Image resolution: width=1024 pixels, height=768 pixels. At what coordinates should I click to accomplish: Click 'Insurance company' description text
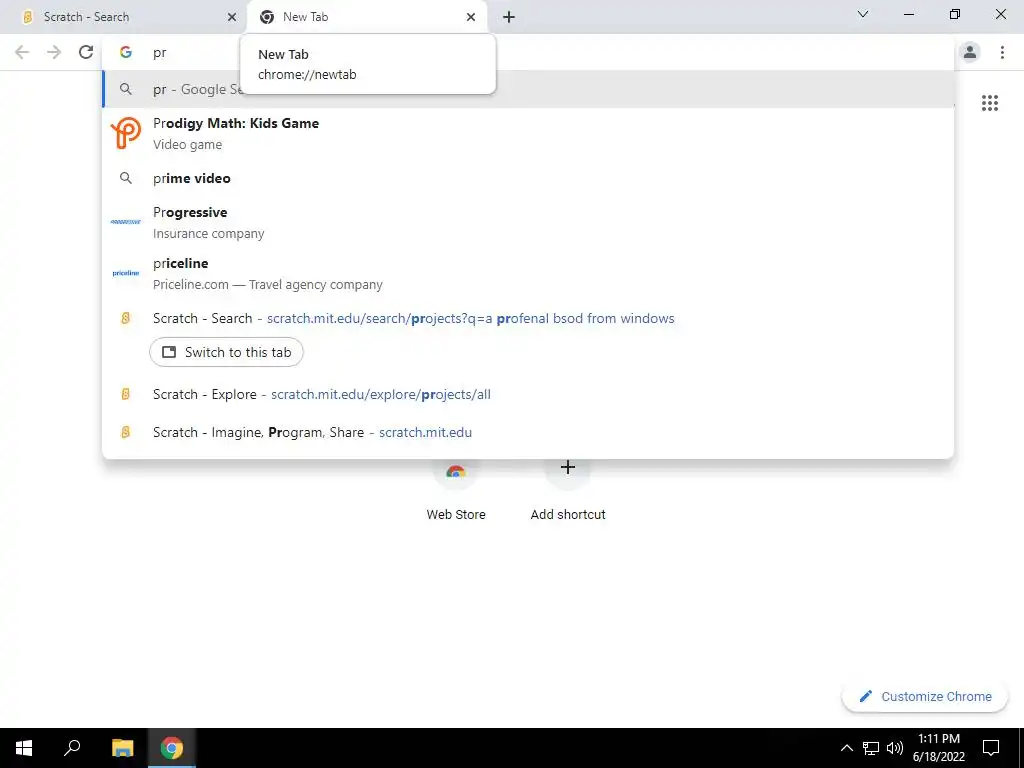point(208,233)
